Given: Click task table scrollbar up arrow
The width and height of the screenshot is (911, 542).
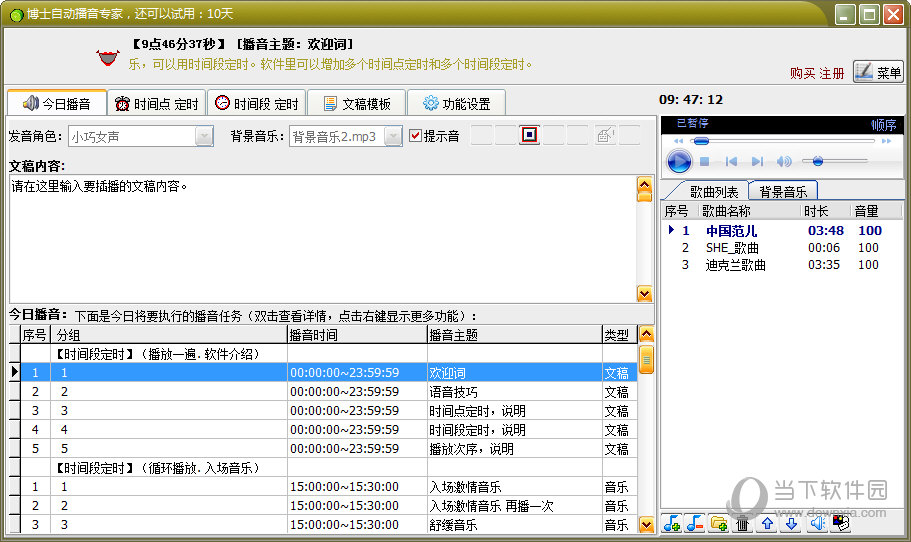Looking at the screenshot, I should (x=646, y=334).
